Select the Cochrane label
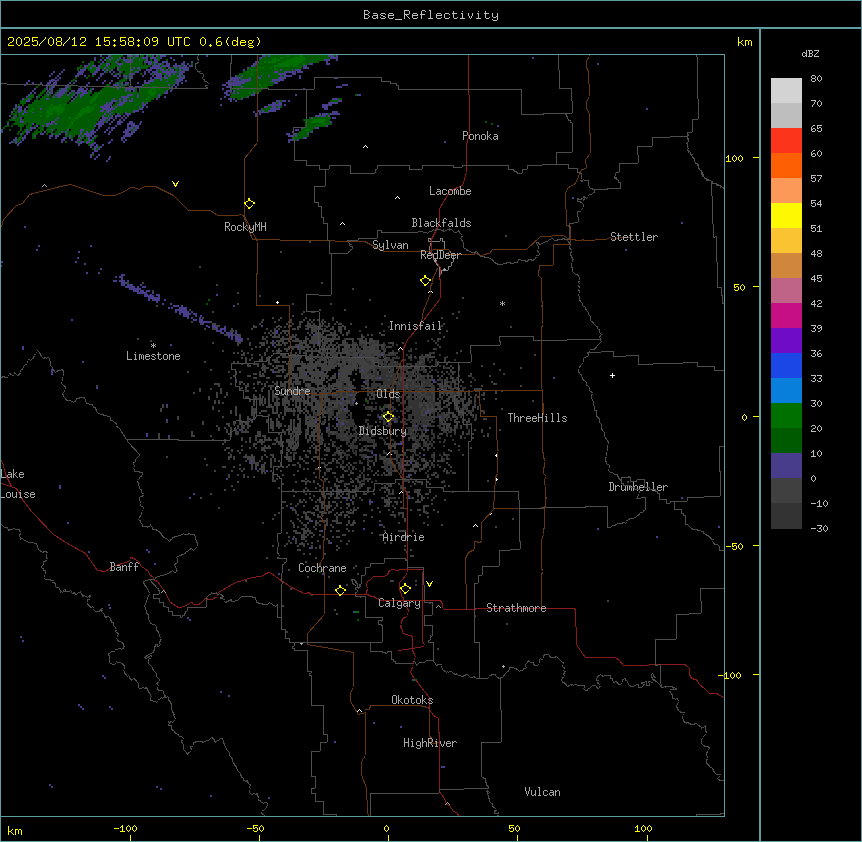Viewport: 862px width, 842px height. click(322, 568)
